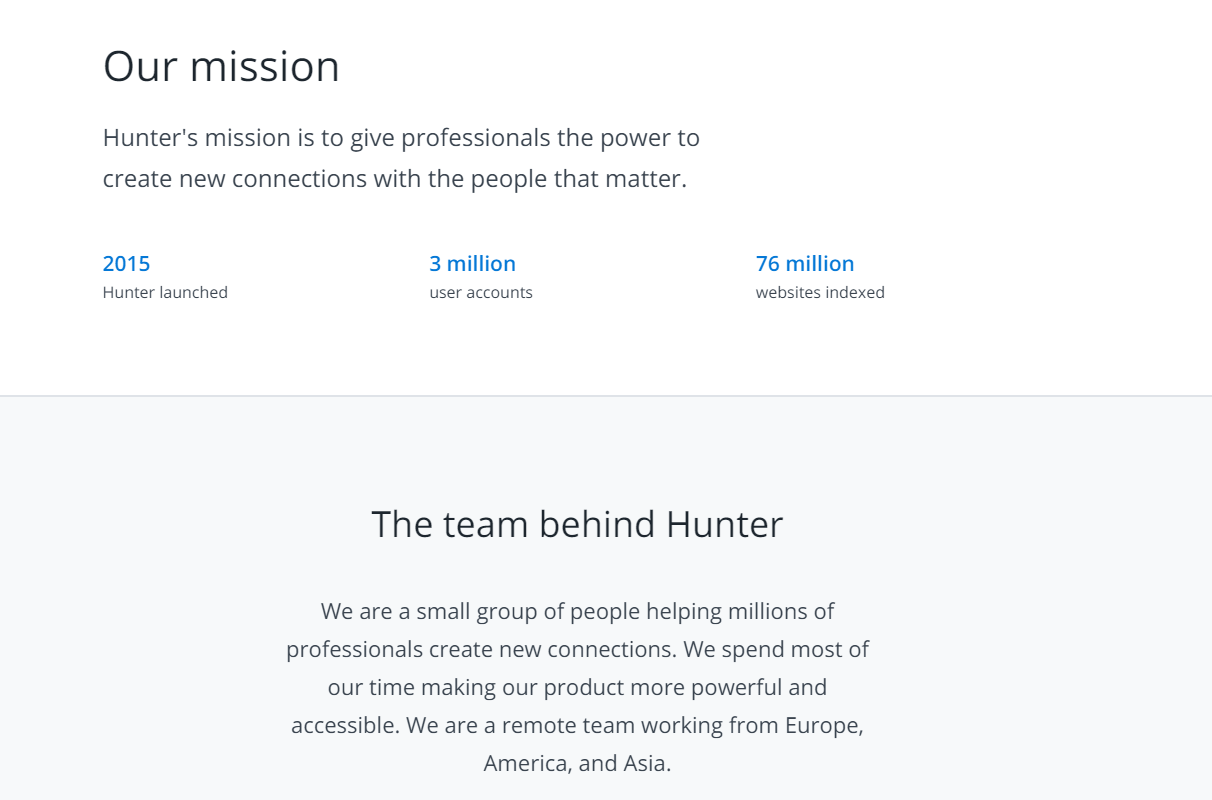The width and height of the screenshot is (1212, 800).
Task: Click the "our time making our product" line
Action: pos(577,687)
